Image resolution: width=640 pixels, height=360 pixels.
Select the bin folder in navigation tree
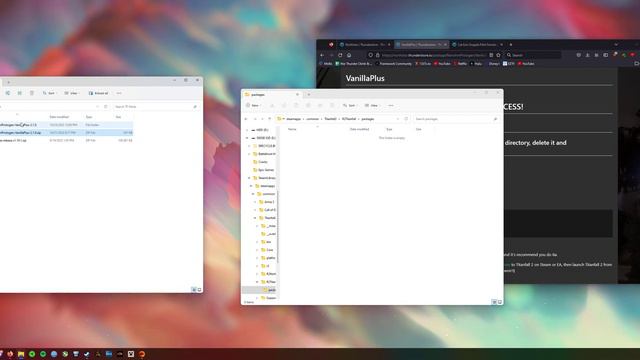pos(266,242)
